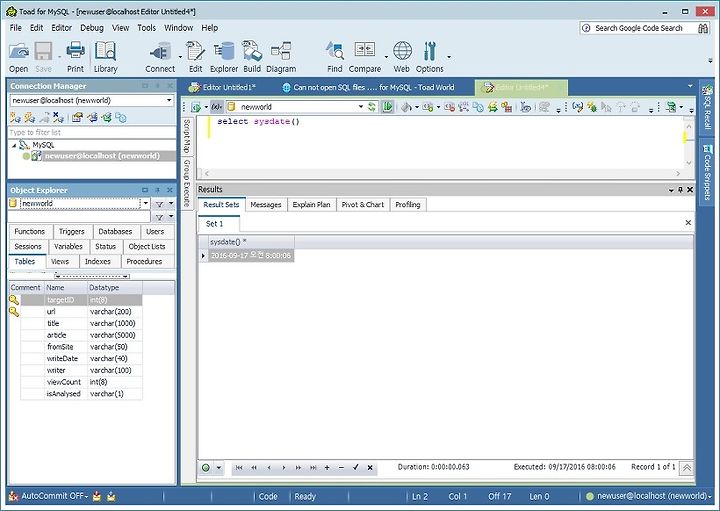
Task: Open the Results panel options dropdown
Action: pyautogui.click(x=671, y=190)
